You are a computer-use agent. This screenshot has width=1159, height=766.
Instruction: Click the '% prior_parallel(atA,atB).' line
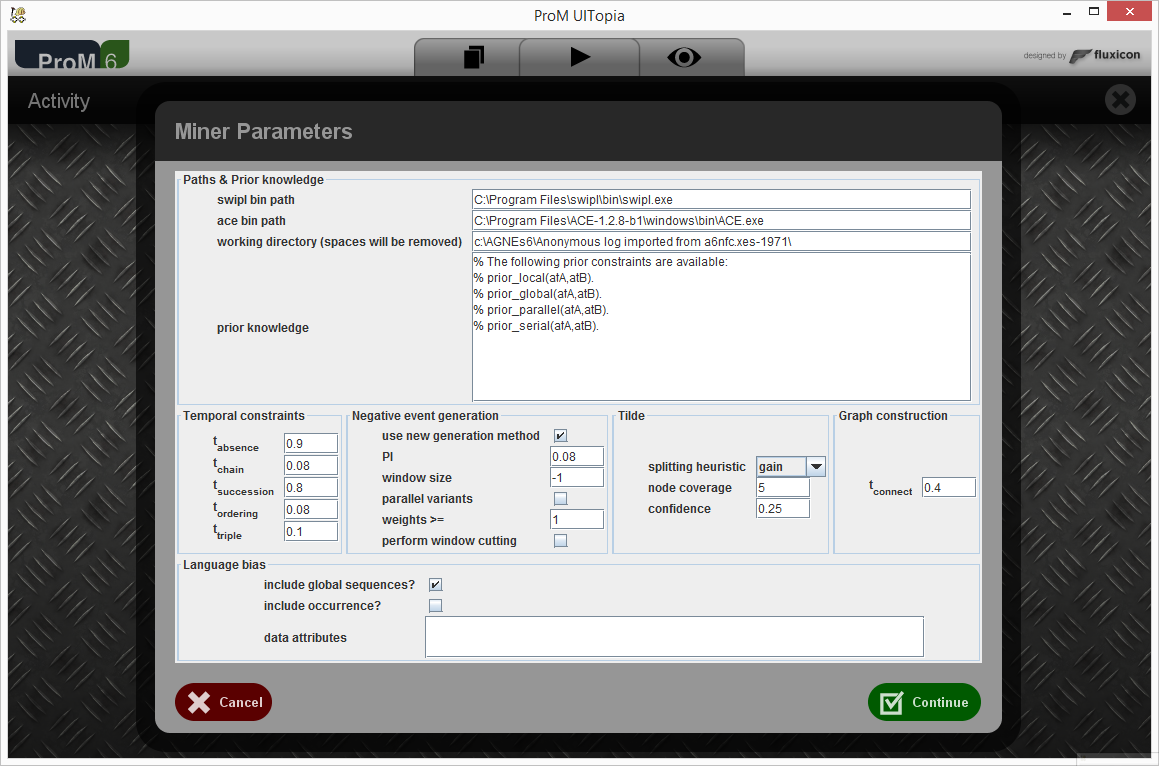541,310
